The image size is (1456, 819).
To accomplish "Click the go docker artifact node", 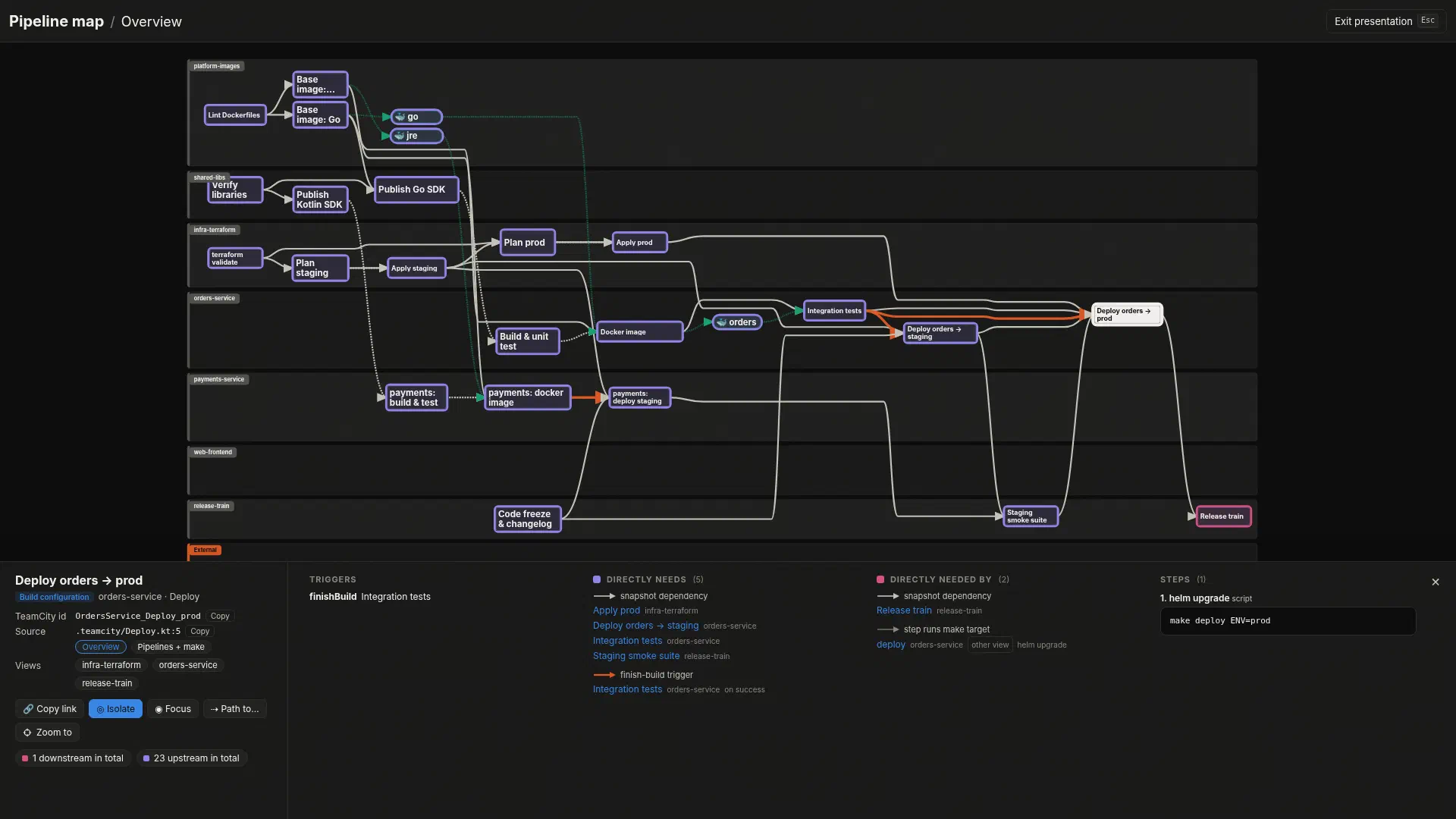I will [x=416, y=117].
